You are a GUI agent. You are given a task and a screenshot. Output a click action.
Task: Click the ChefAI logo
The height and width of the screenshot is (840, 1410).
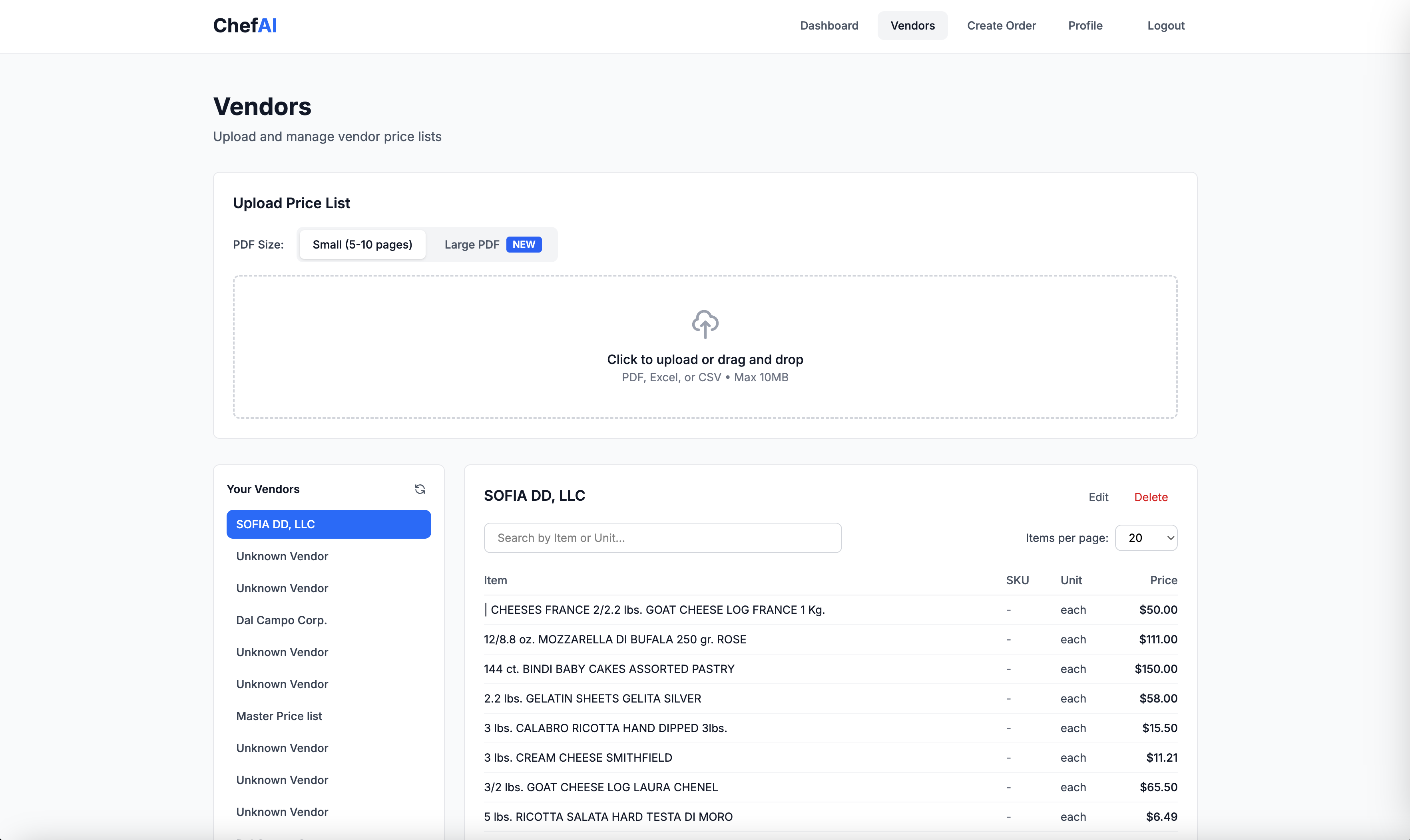click(x=245, y=26)
